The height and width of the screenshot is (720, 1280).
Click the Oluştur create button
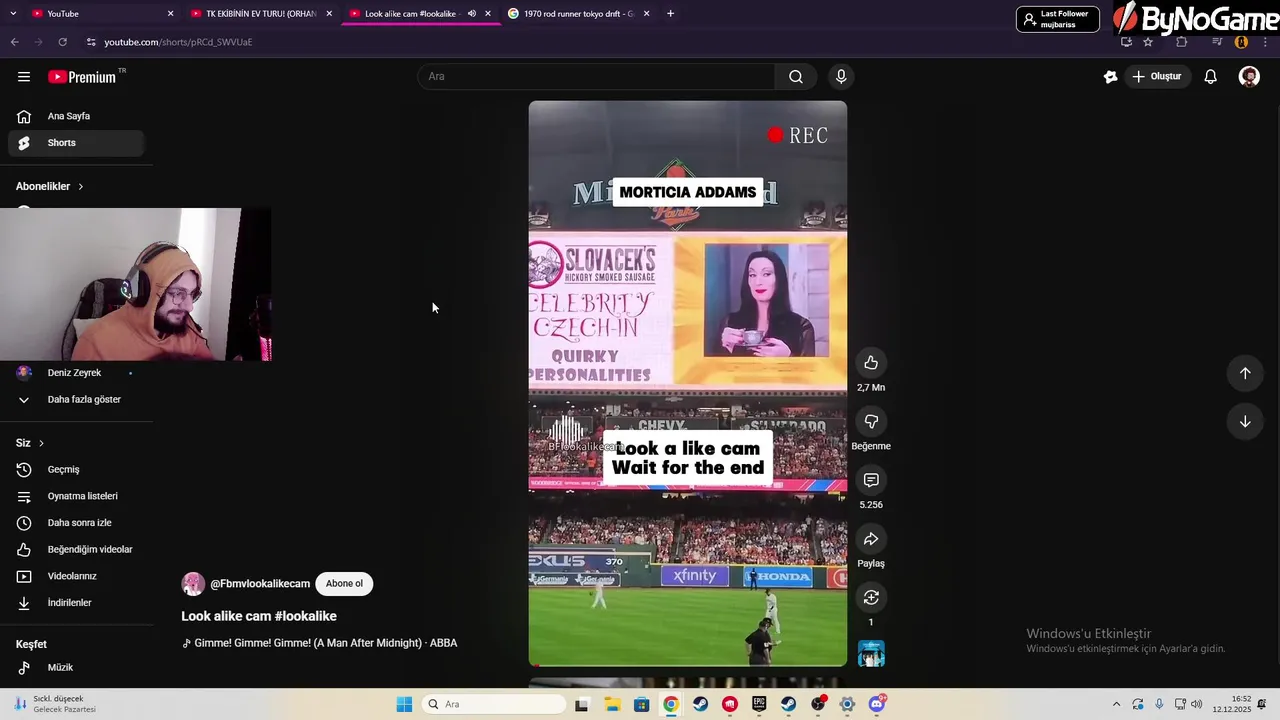coord(1157,77)
